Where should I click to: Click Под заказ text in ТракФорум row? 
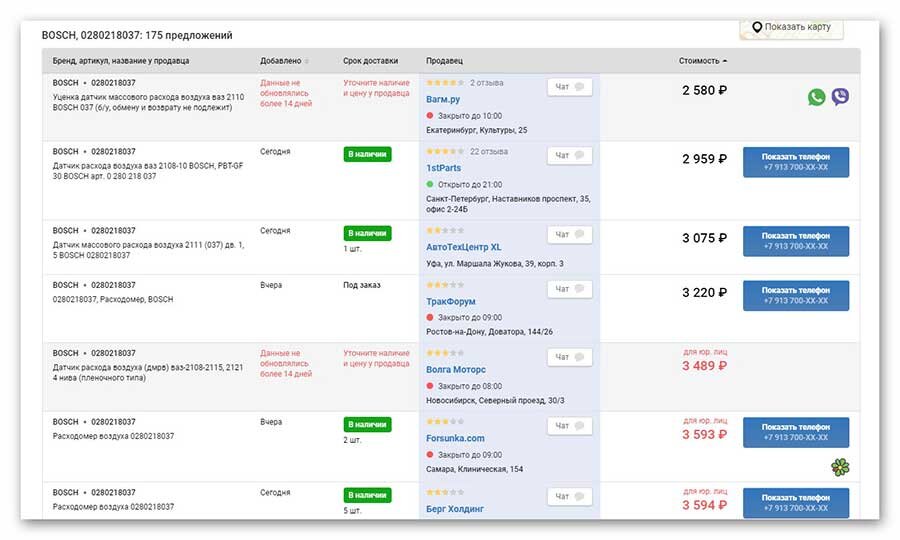[x=362, y=285]
